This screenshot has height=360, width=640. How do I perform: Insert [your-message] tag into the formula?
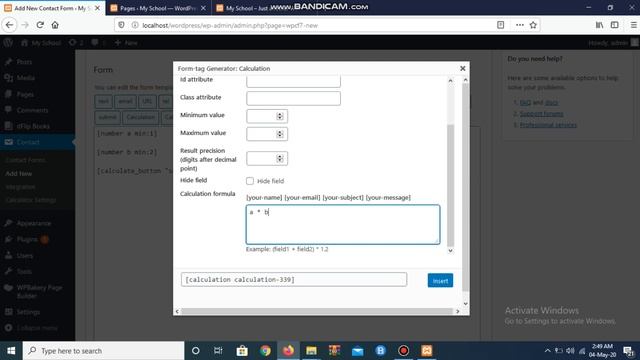(388, 198)
